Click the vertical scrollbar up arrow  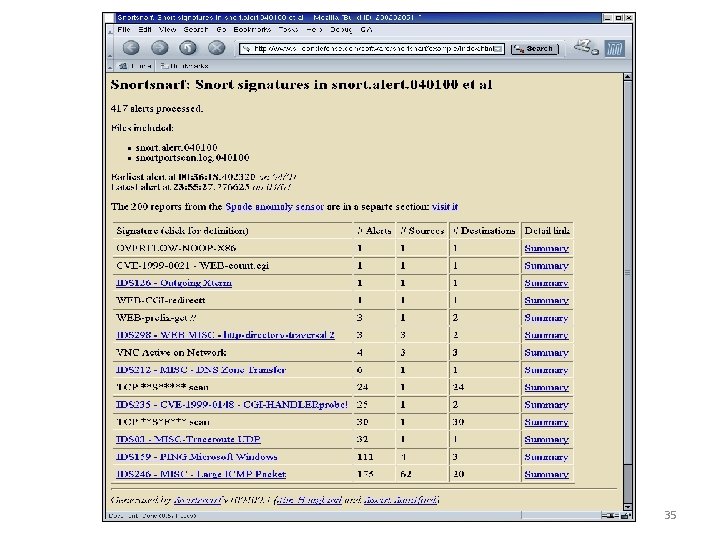(627, 77)
